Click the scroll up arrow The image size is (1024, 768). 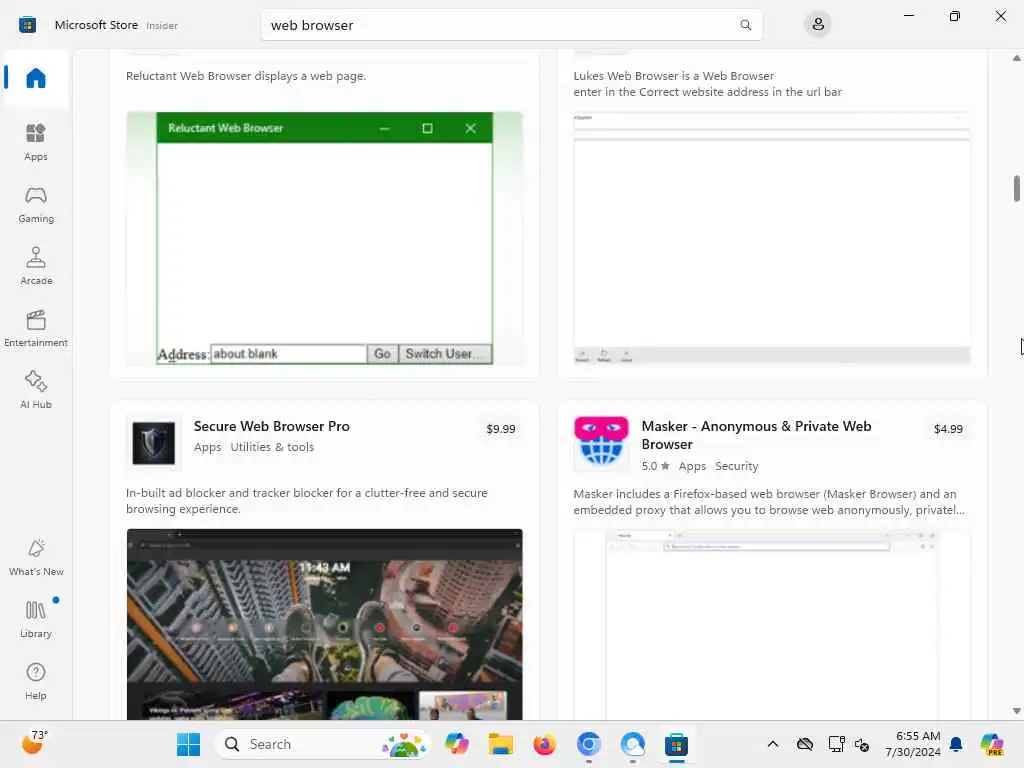tap(1016, 58)
